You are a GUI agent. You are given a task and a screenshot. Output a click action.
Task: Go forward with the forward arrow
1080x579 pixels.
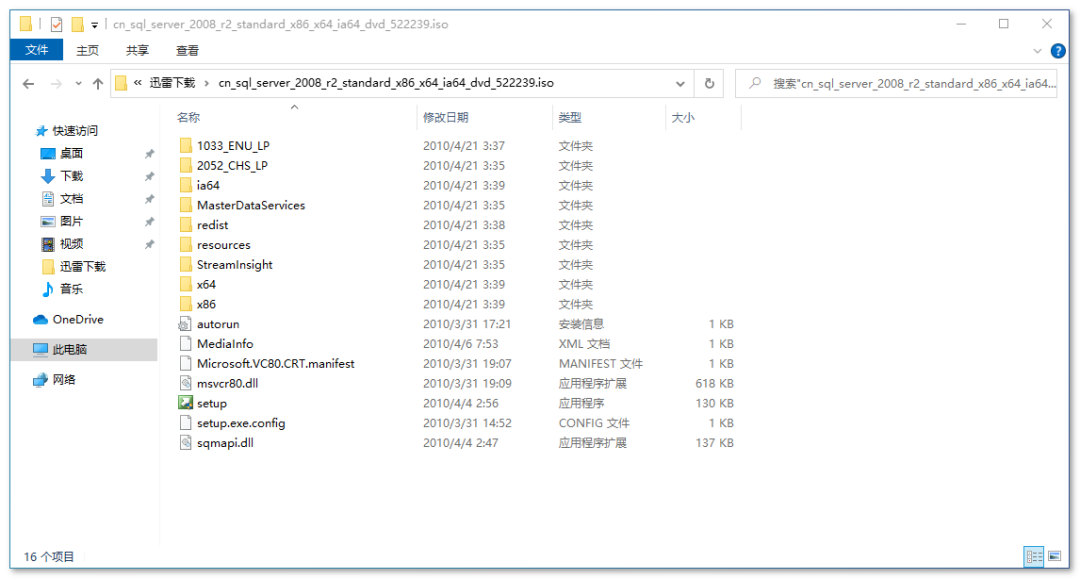click(56, 83)
